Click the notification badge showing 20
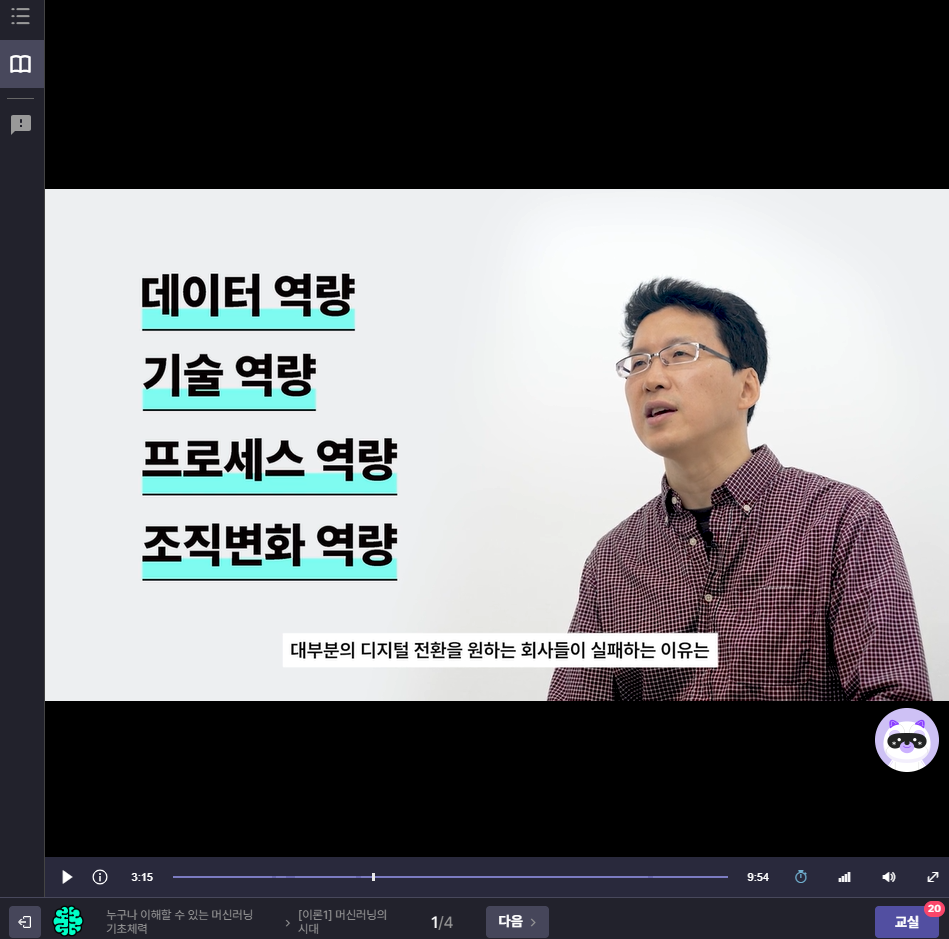This screenshot has height=939, width=949. [934, 908]
